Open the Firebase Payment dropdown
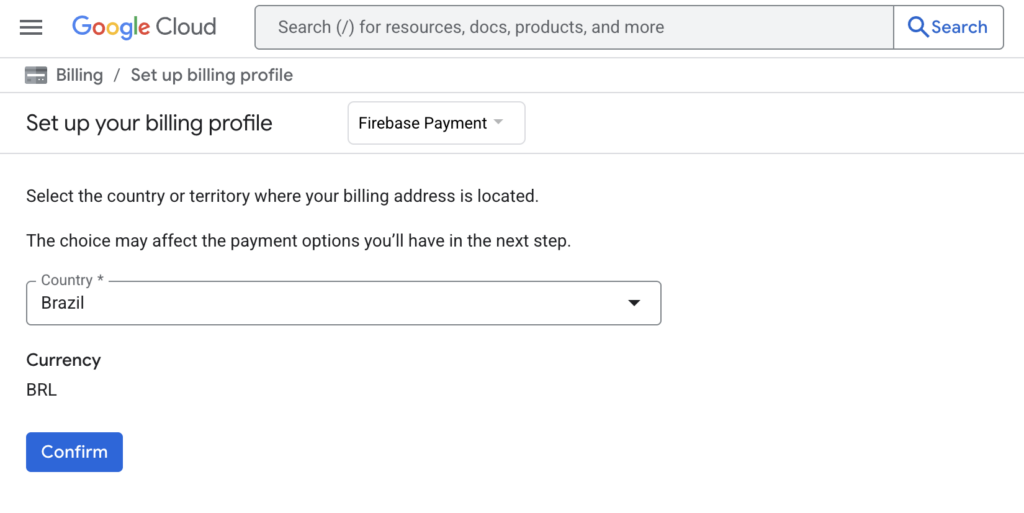Image resolution: width=1024 pixels, height=513 pixels. click(x=435, y=123)
